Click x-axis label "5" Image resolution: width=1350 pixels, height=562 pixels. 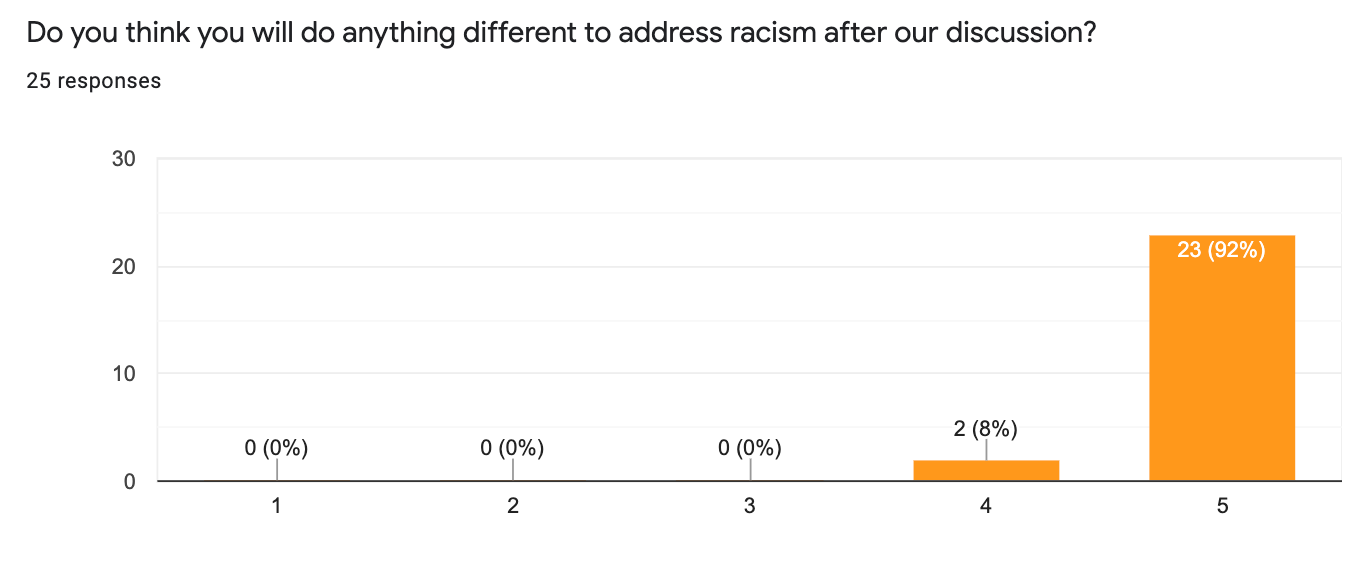(x=1222, y=507)
